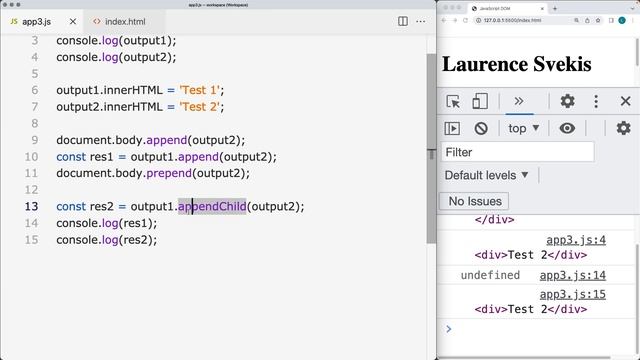Create a live expression with eye icon
The width and height of the screenshot is (640, 360).
tap(567, 128)
